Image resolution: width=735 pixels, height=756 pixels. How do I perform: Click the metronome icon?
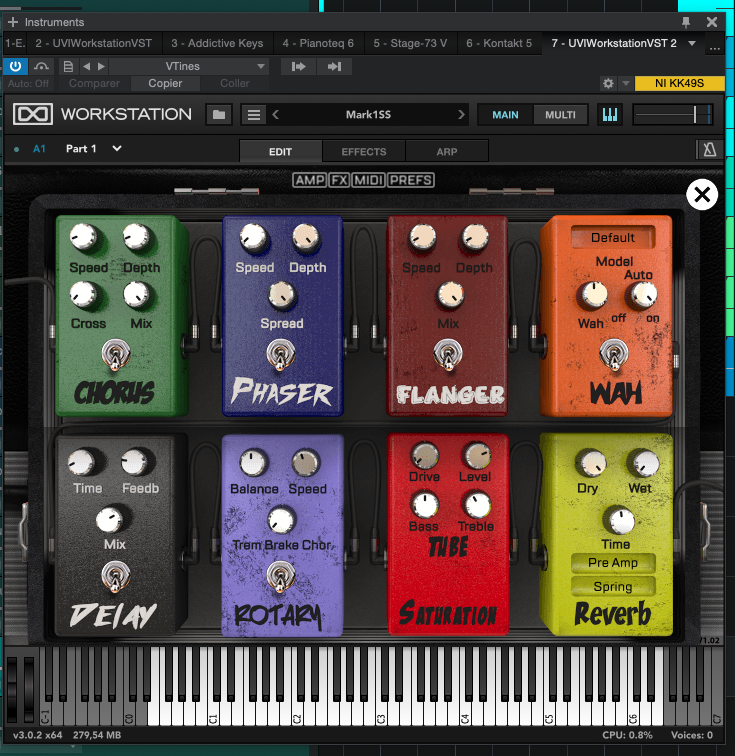point(709,149)
